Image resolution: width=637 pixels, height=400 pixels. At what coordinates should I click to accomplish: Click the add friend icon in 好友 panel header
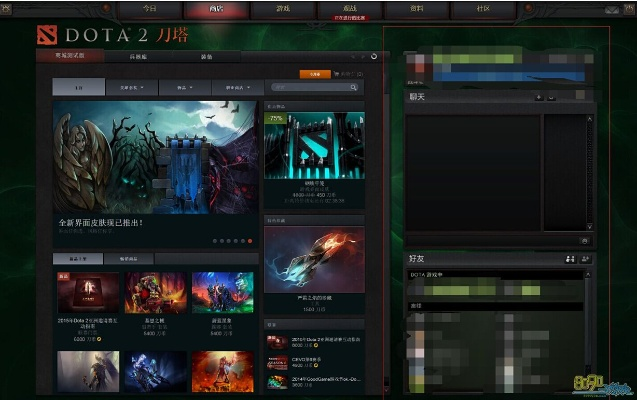[x=585, y=259]
